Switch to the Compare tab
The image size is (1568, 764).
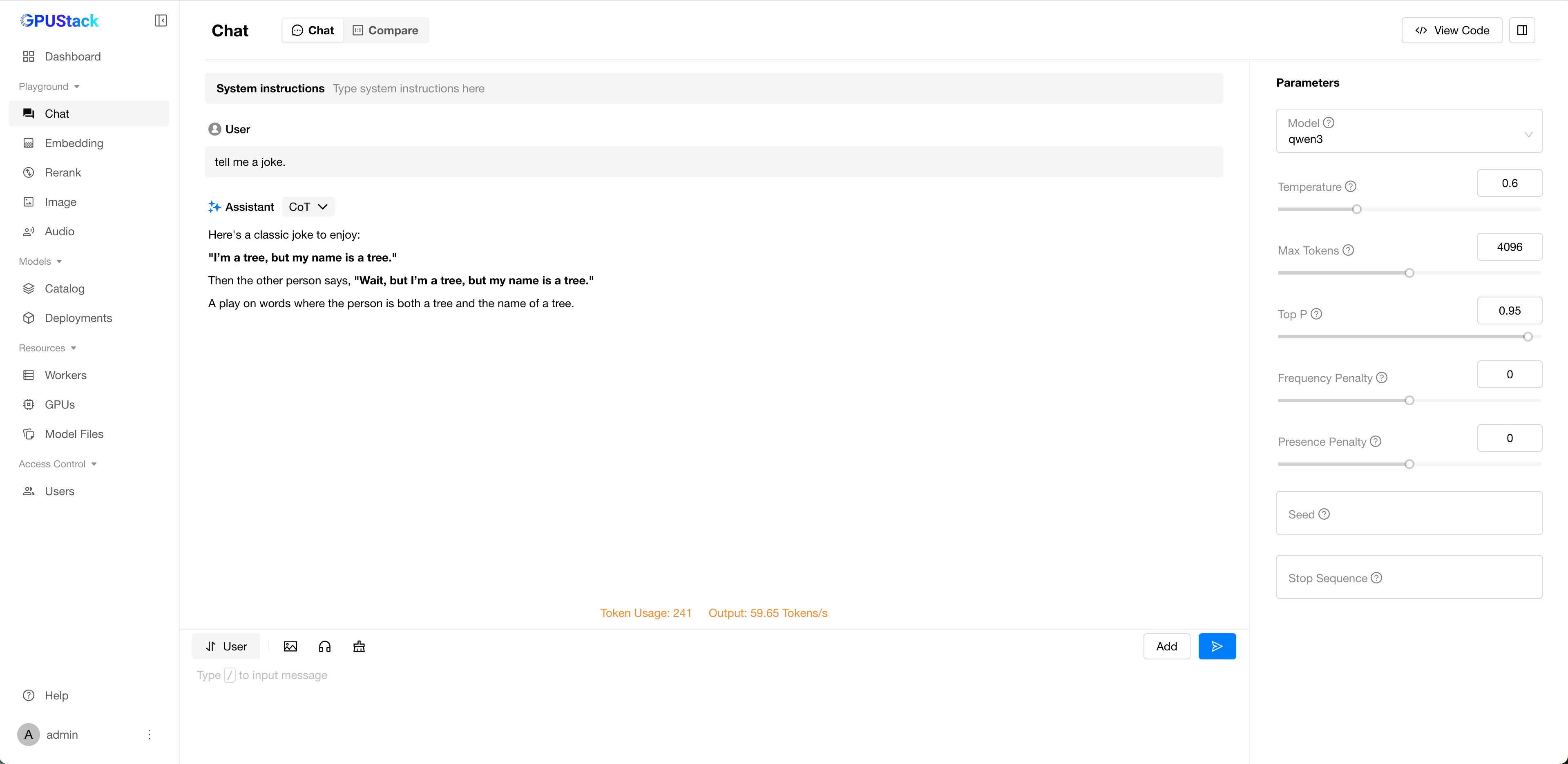point(386,31)
